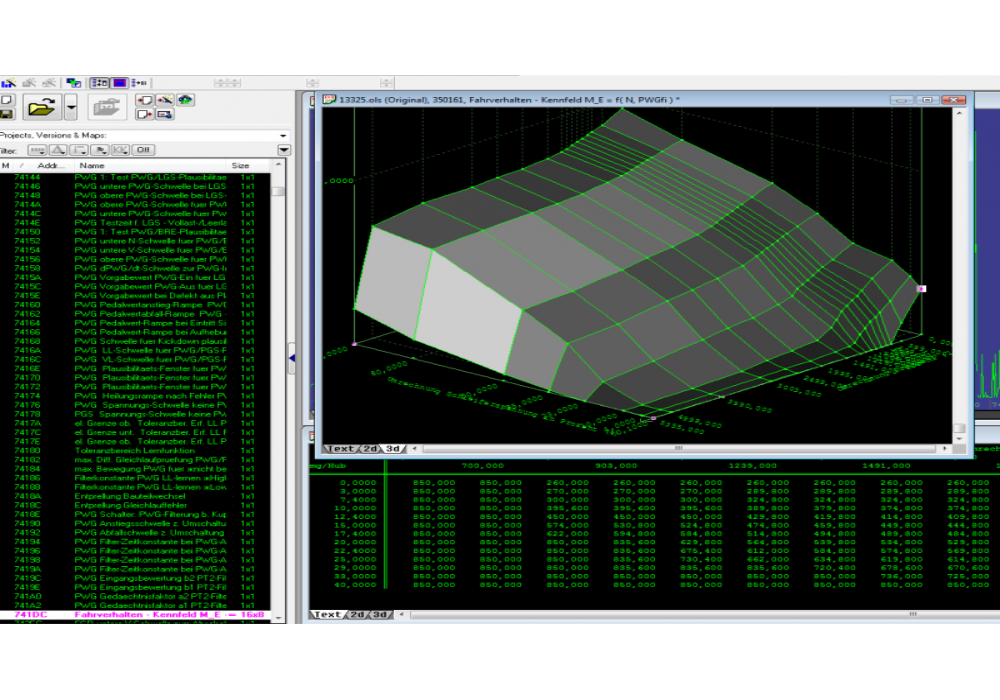
Task: Sort the map list by Size column
Action: coord(240,166)
